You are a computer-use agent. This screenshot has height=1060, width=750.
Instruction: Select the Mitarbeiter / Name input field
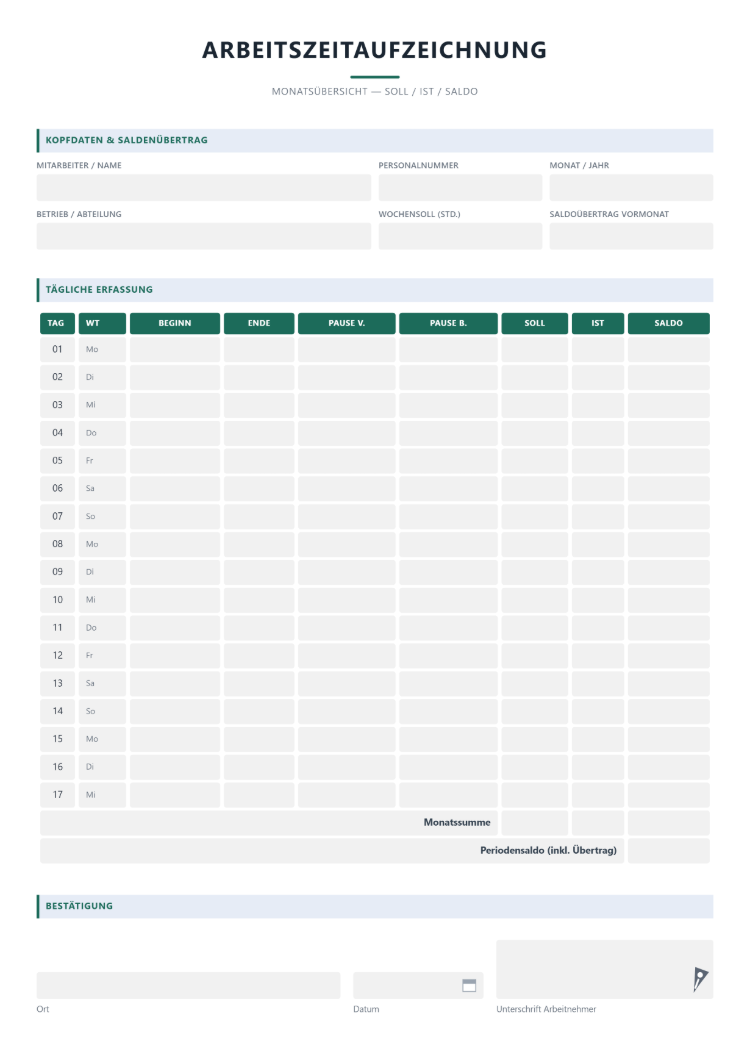pyautogui.click(x=204, y=187)
